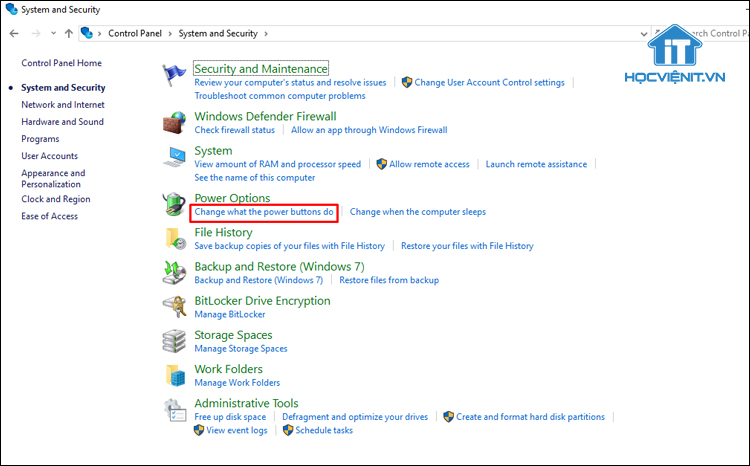This screenshot has height=466, width=750.
Task: Click the File History folder icon
Action: (175, 239)
